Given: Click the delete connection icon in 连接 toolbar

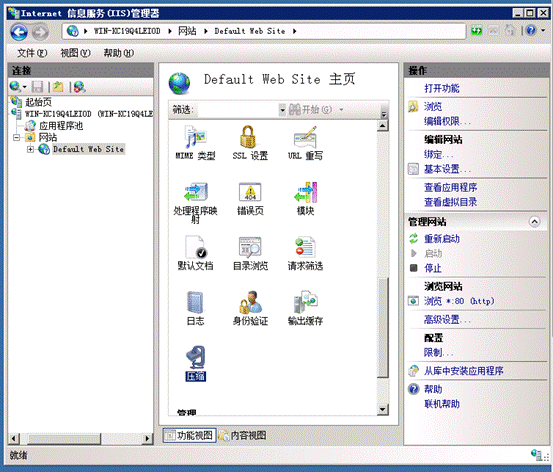Looking at the screenshot, I should click(80, 86).
